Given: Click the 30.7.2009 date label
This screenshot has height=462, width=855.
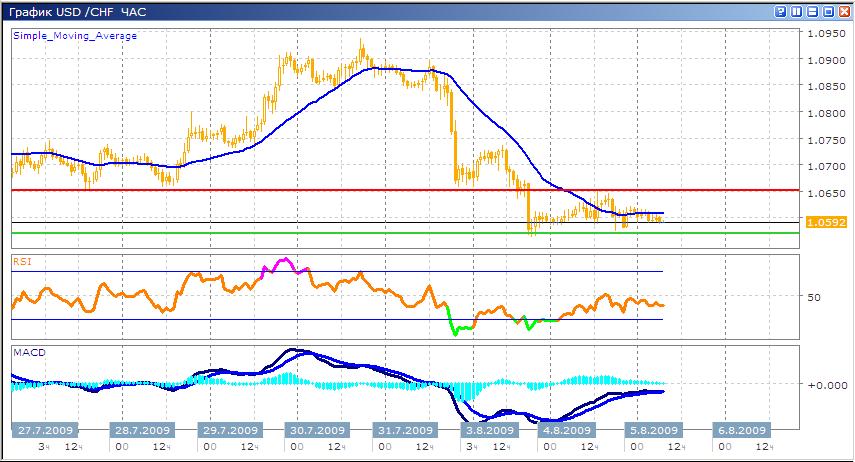Looking at the screenshot, I should 316,430.
